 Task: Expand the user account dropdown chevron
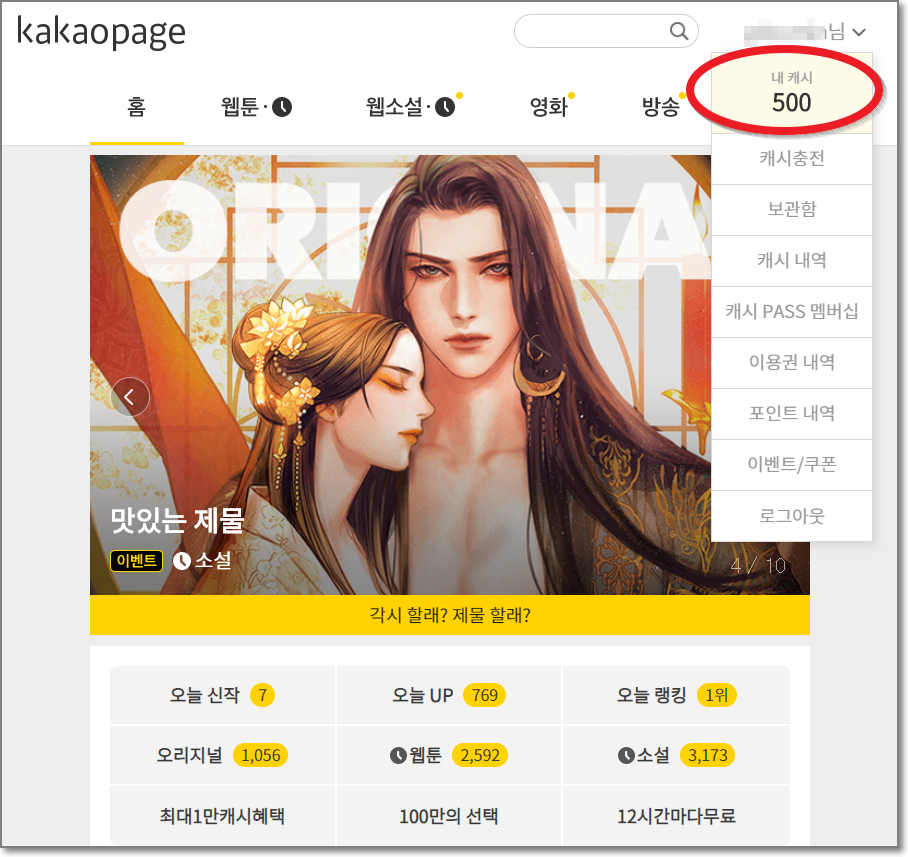coord(859,32)
